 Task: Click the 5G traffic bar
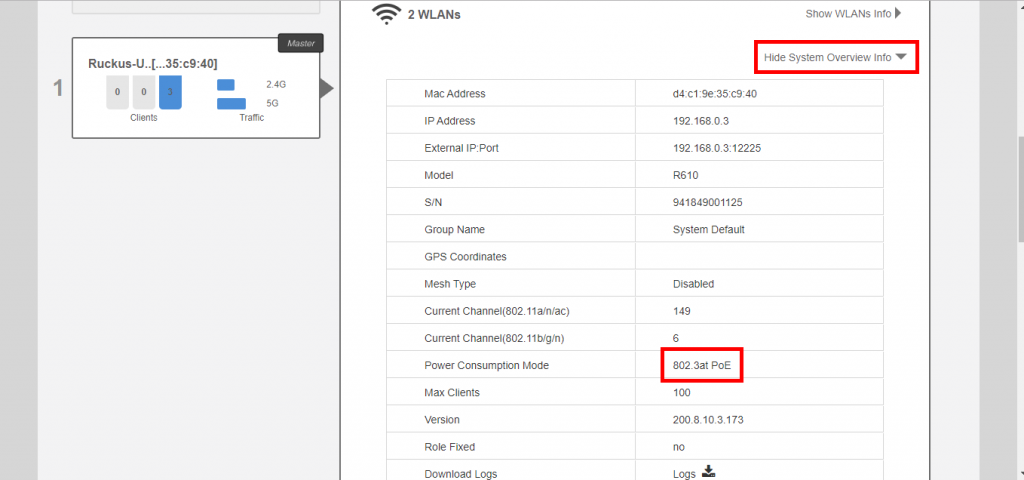(x=231, y=103)
